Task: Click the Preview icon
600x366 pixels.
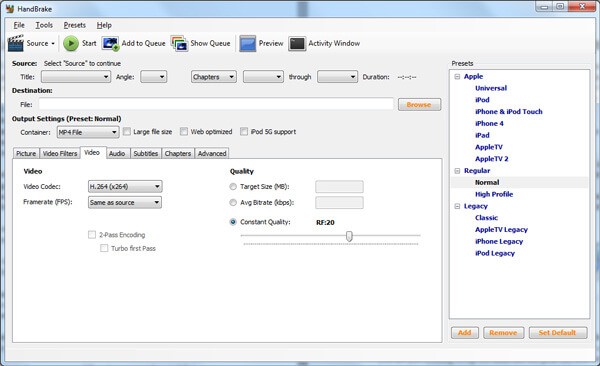Action: (x=248, y=43)
